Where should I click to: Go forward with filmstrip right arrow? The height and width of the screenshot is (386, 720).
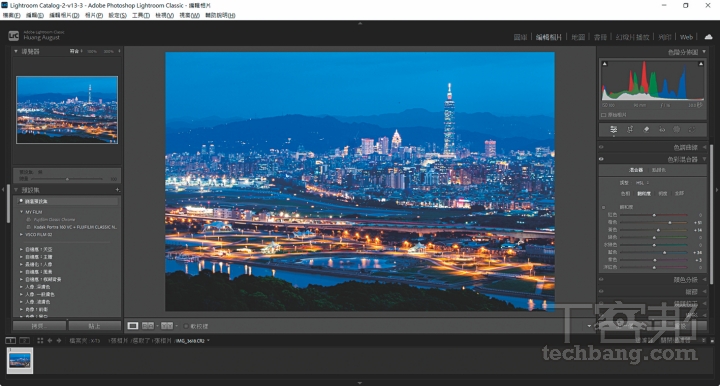pos(58,341)
